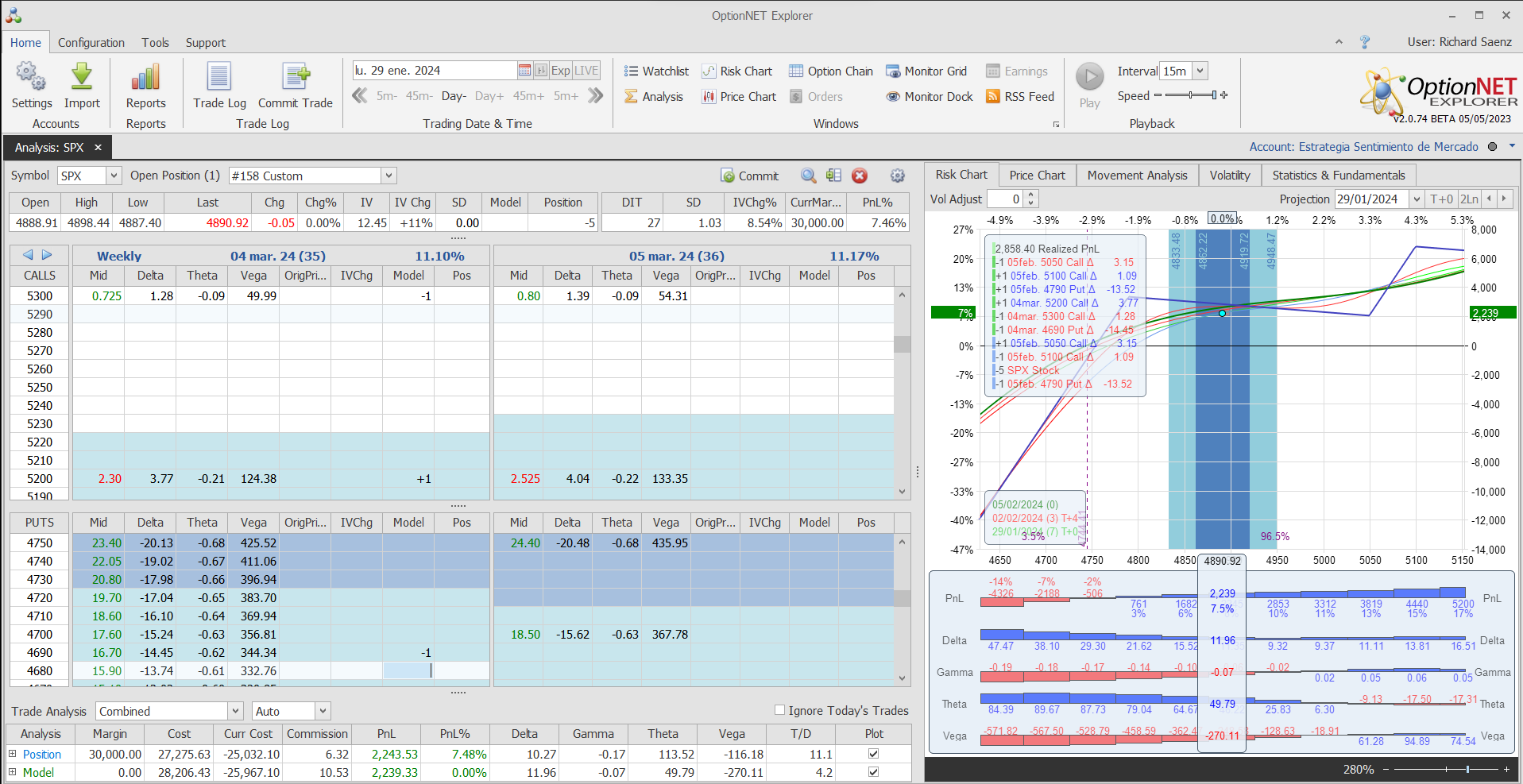The height and width of the screenshot is (784, 1523).
Task: Switch to the Configuration ribbon tab
Action: (91, 43)
